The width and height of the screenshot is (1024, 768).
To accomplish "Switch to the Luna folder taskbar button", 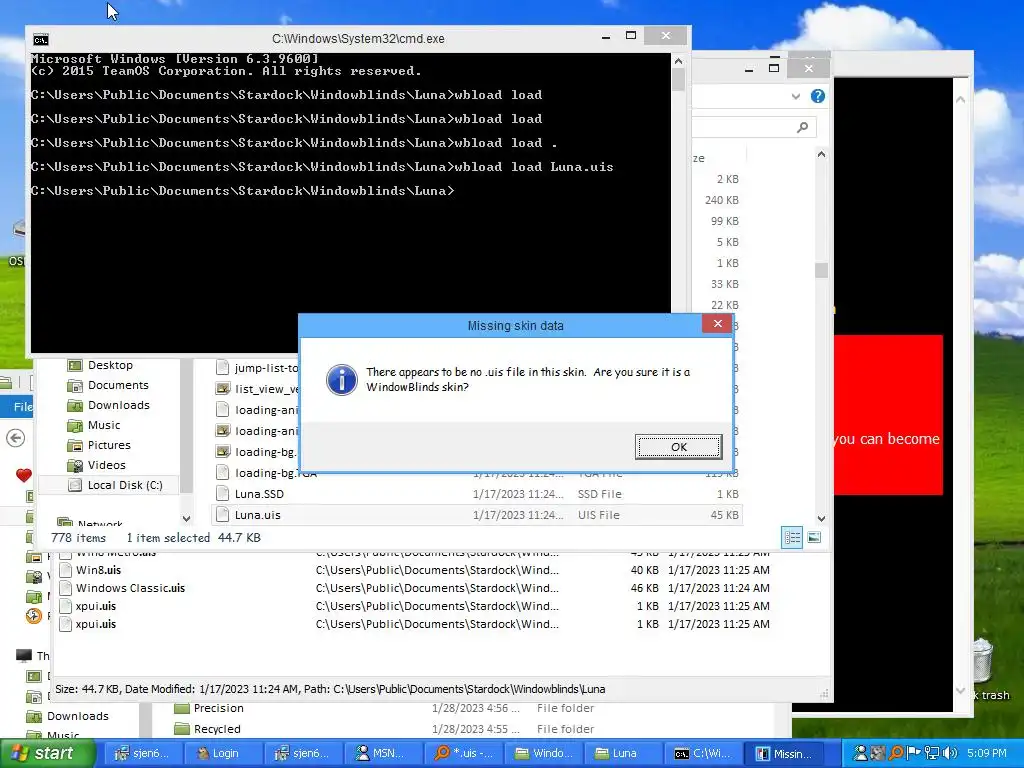I will click(622, 753).
